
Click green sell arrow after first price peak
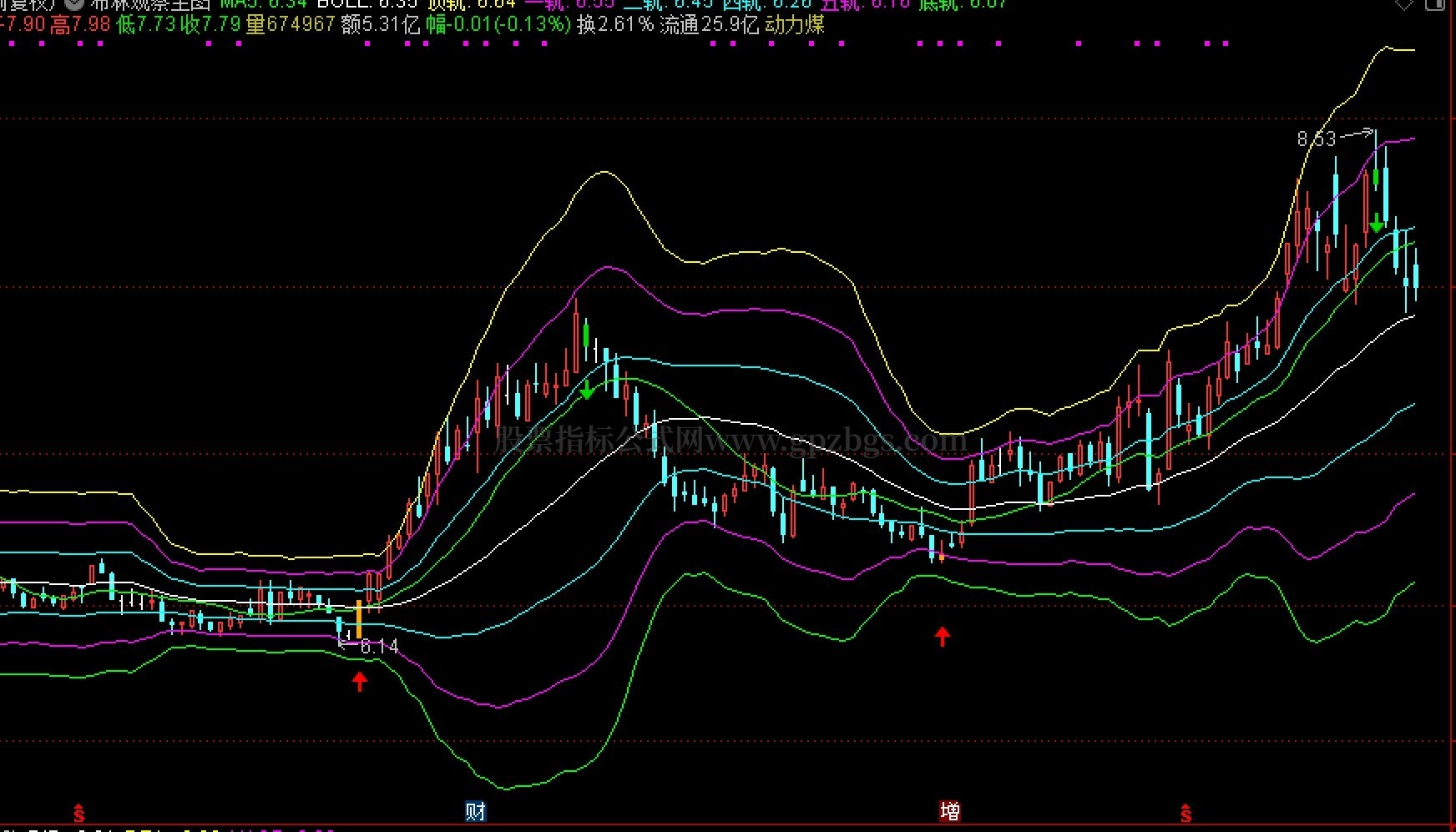coord(587,389)
